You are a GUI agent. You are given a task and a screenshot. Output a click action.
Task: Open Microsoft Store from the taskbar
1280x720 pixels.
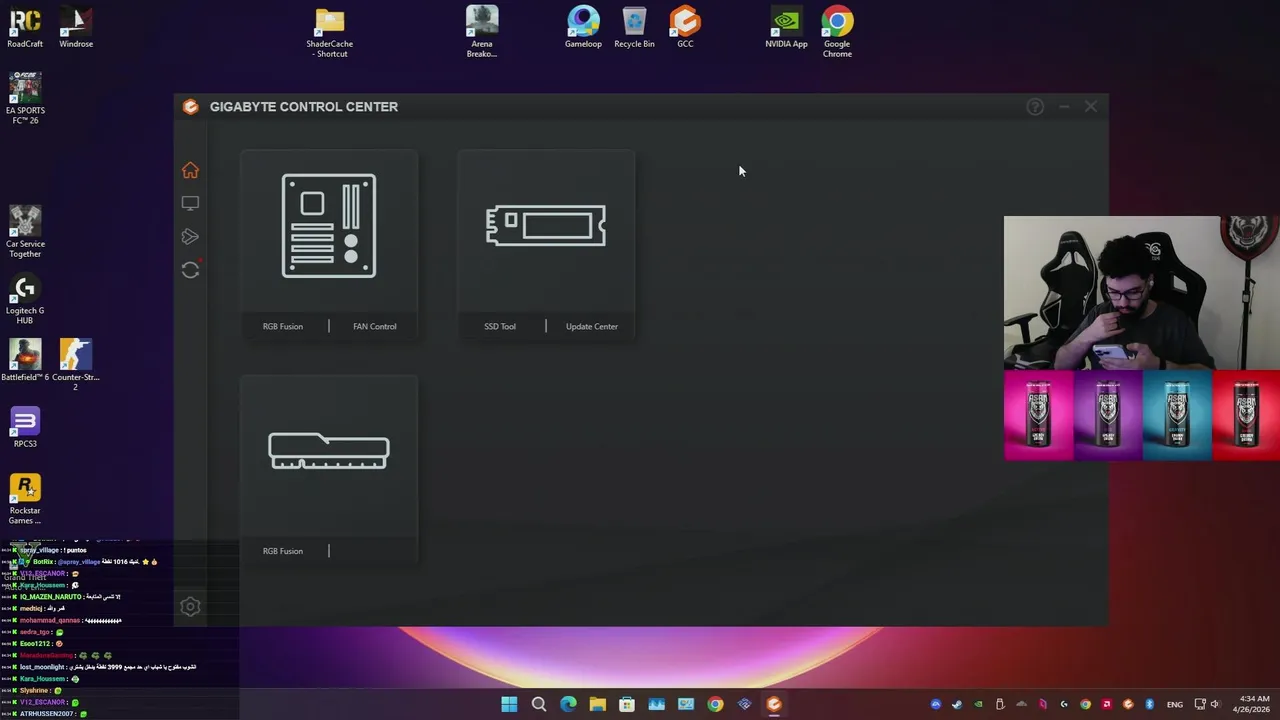pyautogui.click(x=627, y=704)
